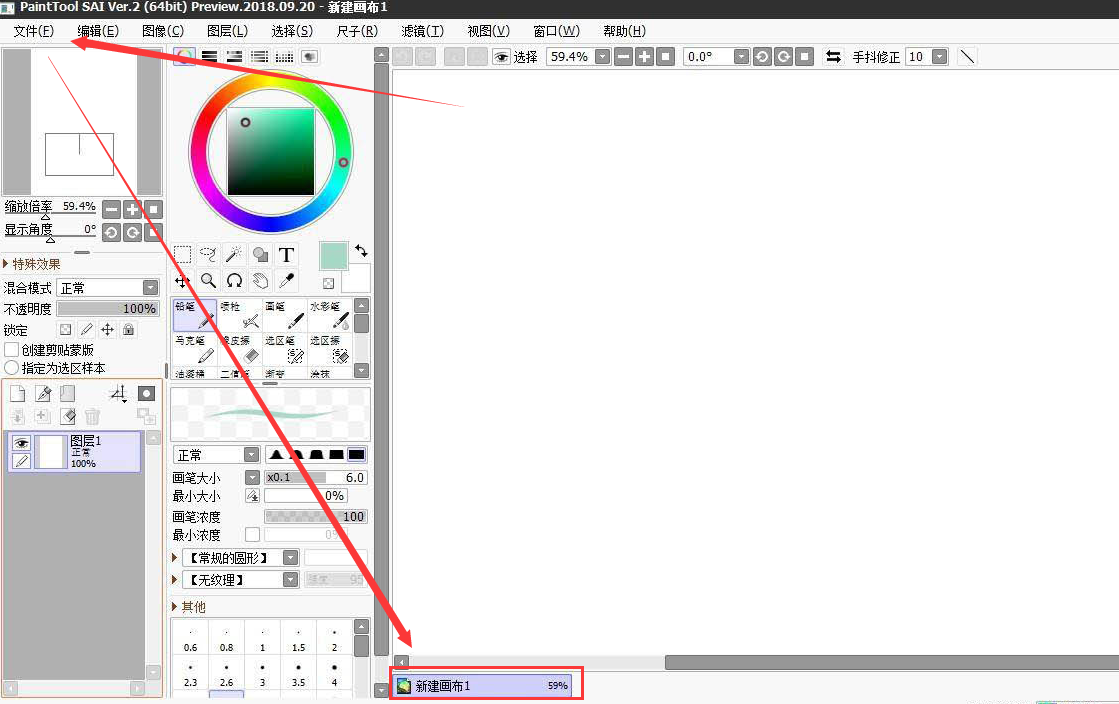The width and height of the screenshot is (1119, 704).
Task: Open the perspective ruler menu icon
Action: point(118,393)
